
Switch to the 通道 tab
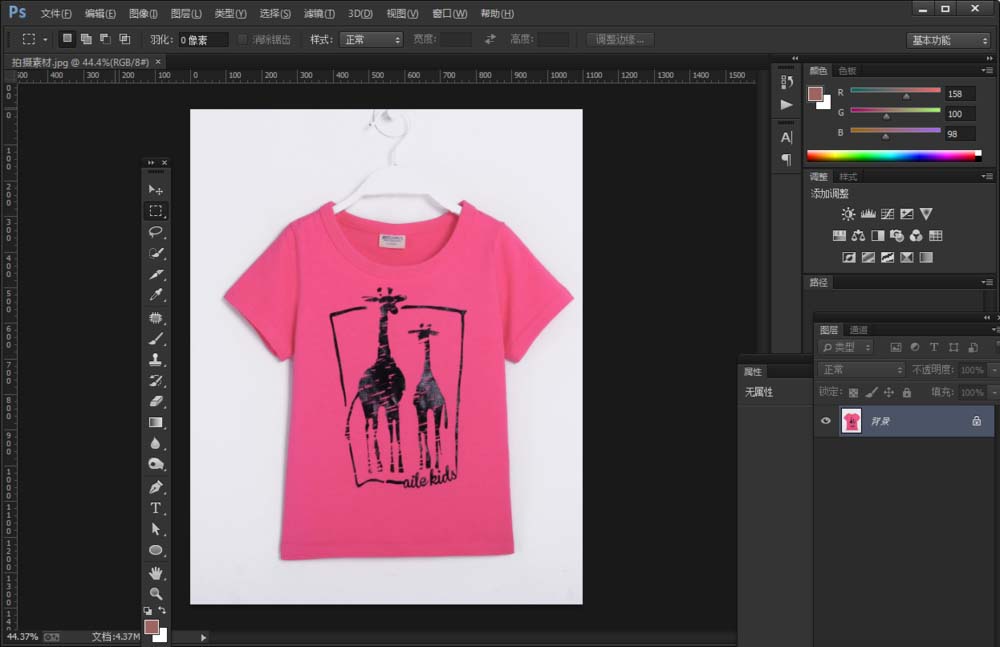859,330
